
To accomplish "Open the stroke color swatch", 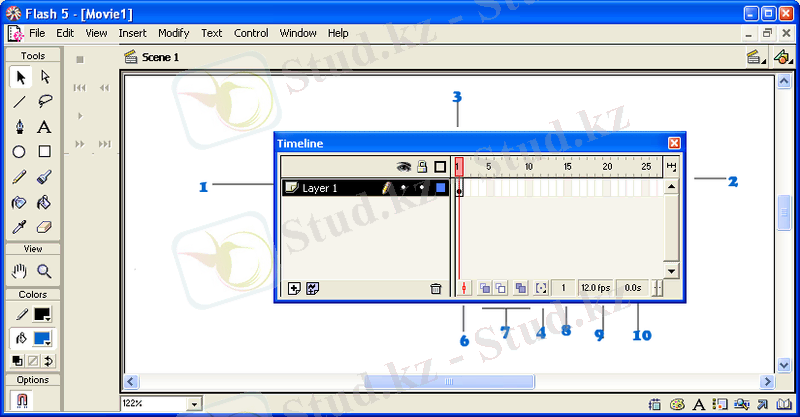I will click(42, 314).
